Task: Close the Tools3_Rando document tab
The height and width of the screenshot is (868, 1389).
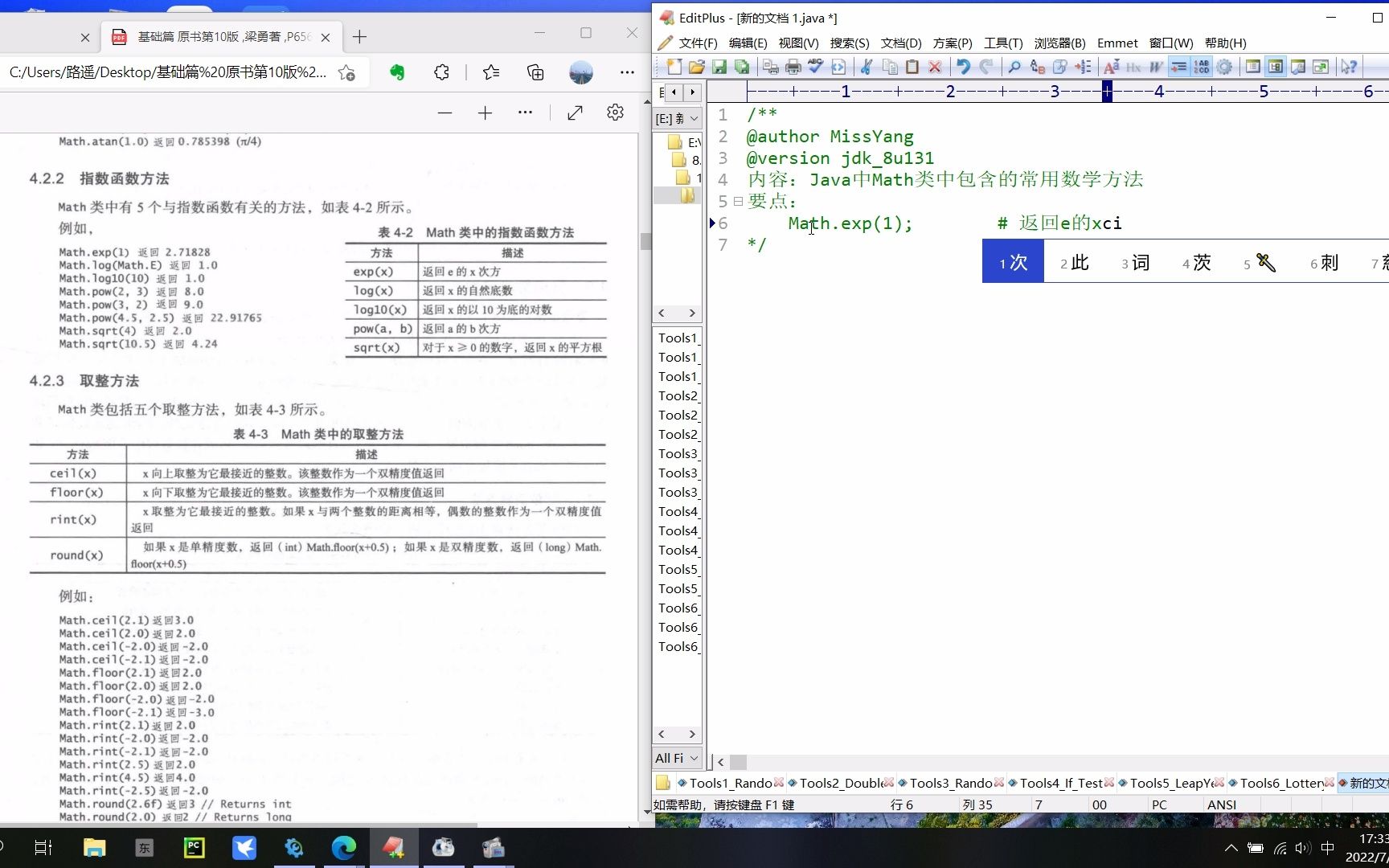Action: coord(999,783)
